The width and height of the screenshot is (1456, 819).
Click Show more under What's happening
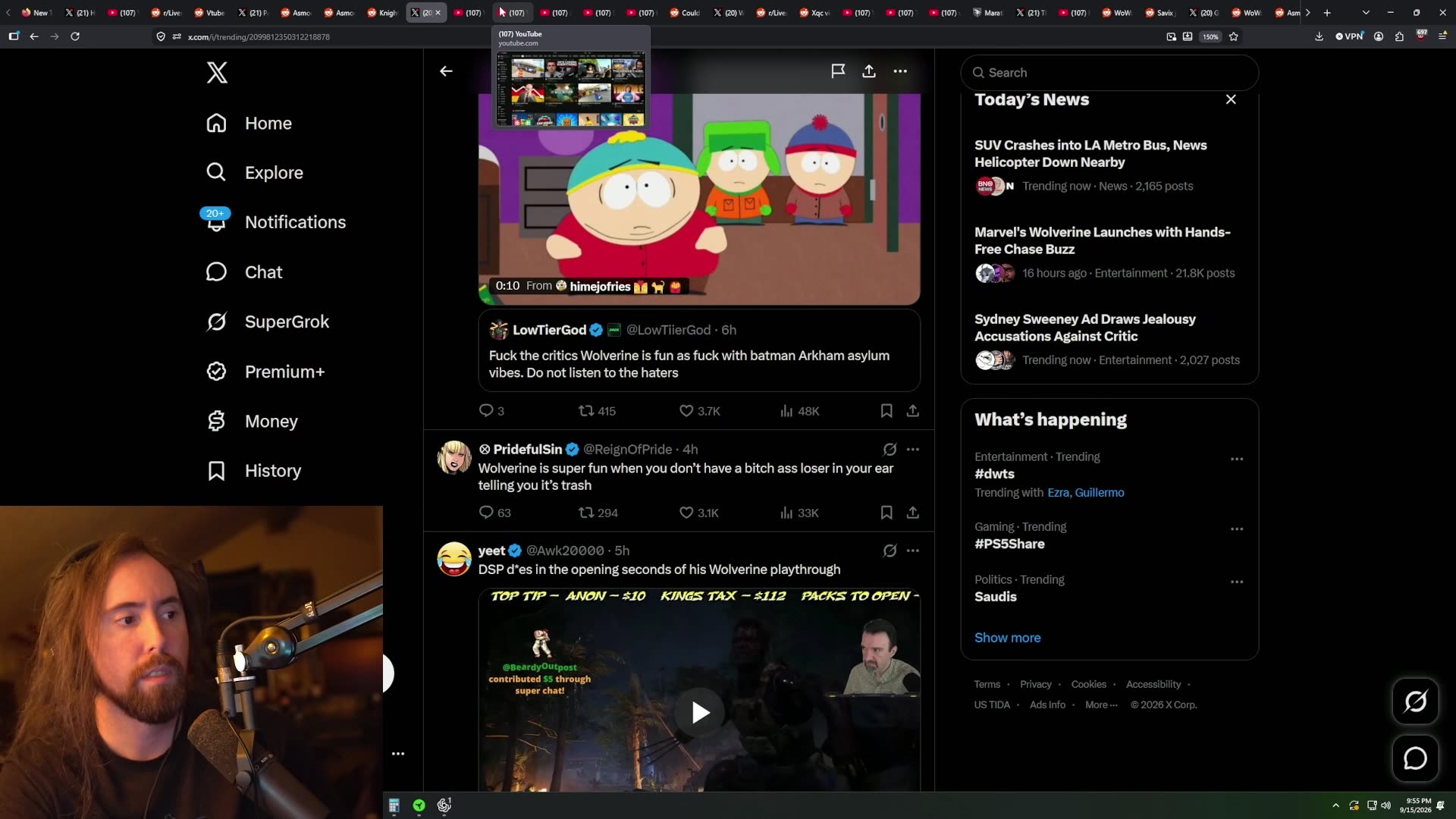coord(1007,638)
